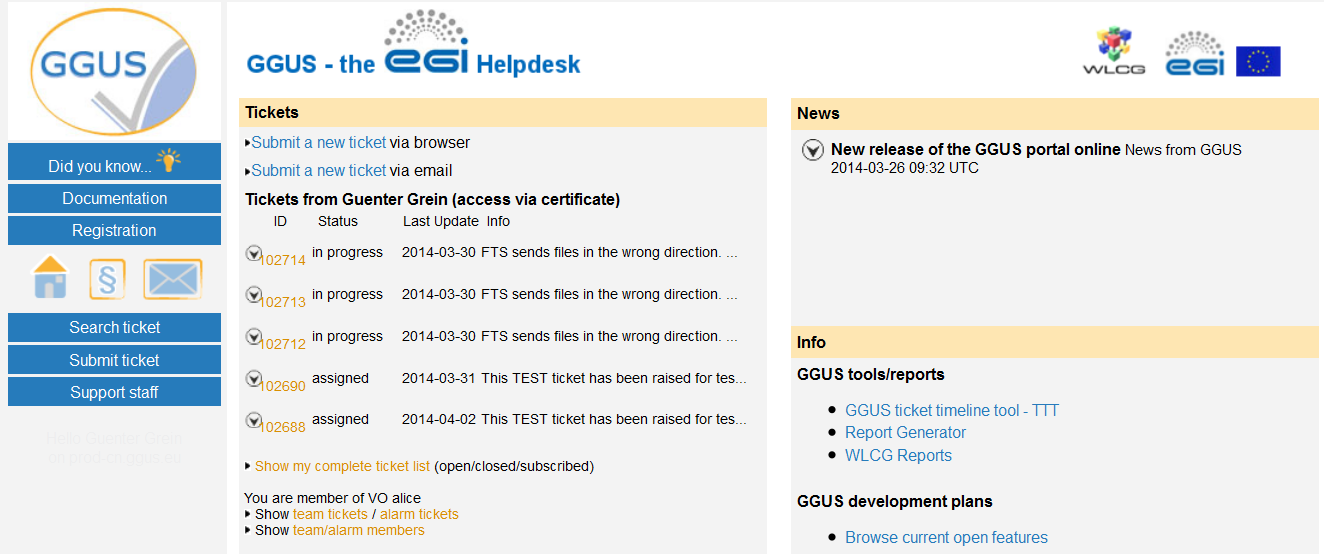Click the European Union flag icon
The height and width of the screenshot is (554, 1324).
point(1258,61)
